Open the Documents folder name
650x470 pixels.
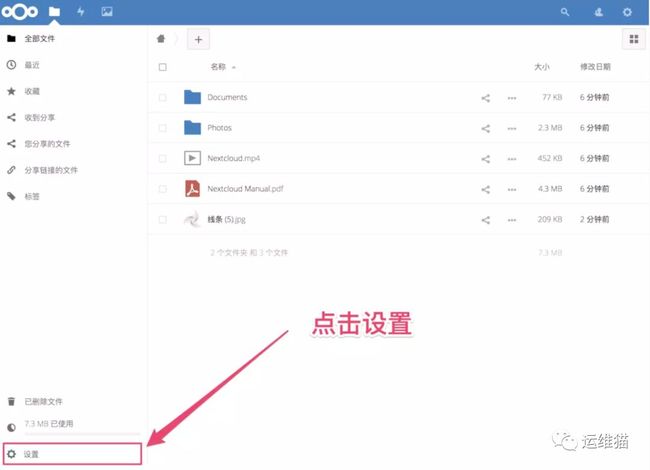pyautogui.click(x=227, y=97)
